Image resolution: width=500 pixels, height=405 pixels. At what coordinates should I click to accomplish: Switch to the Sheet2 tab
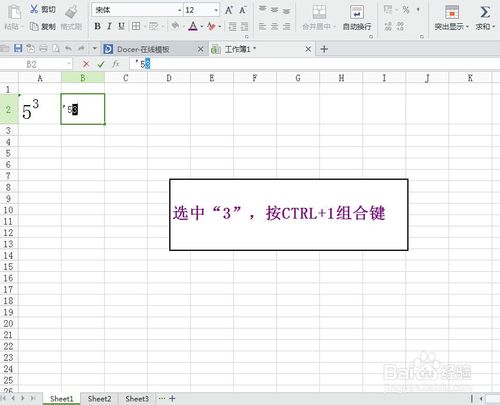click(x=99, y=399)
